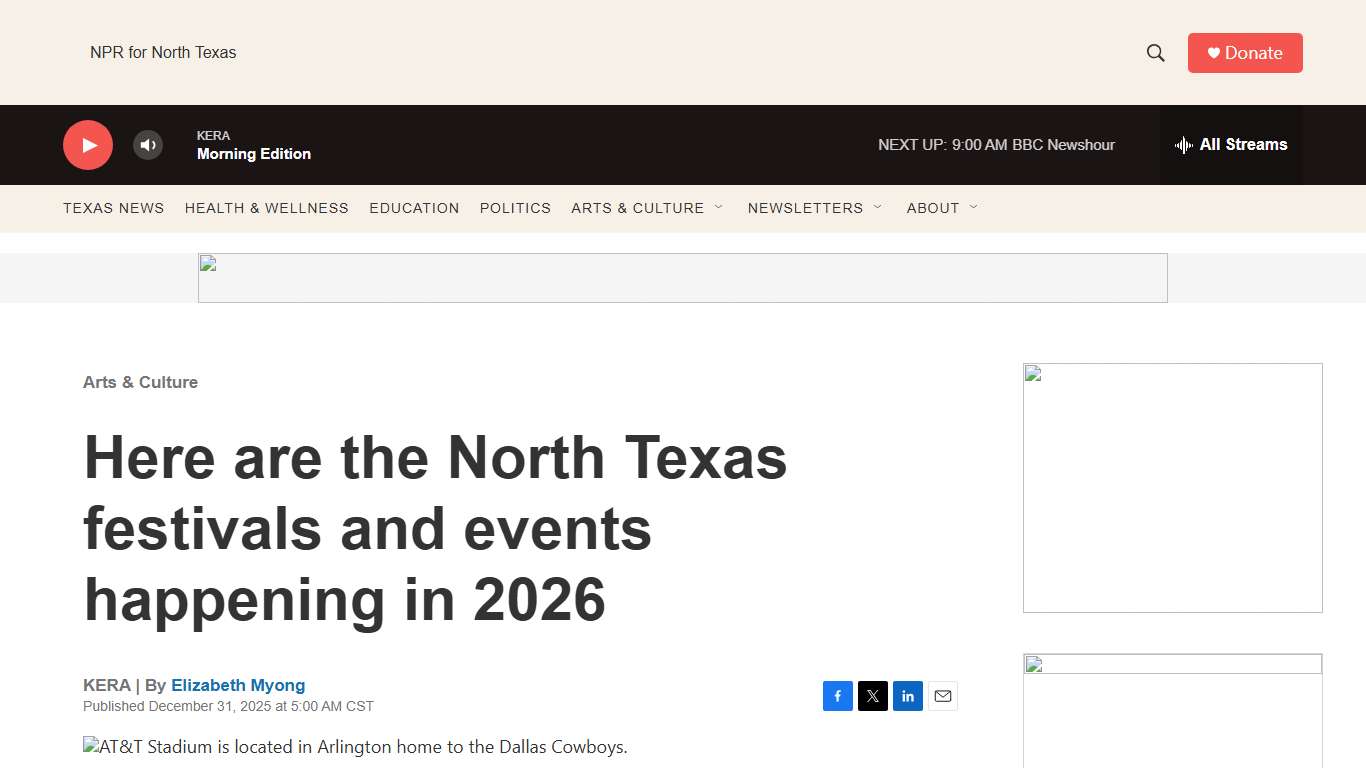
Task: Open Elizabeth Myong's author page
Action: [x=238, y=685]
